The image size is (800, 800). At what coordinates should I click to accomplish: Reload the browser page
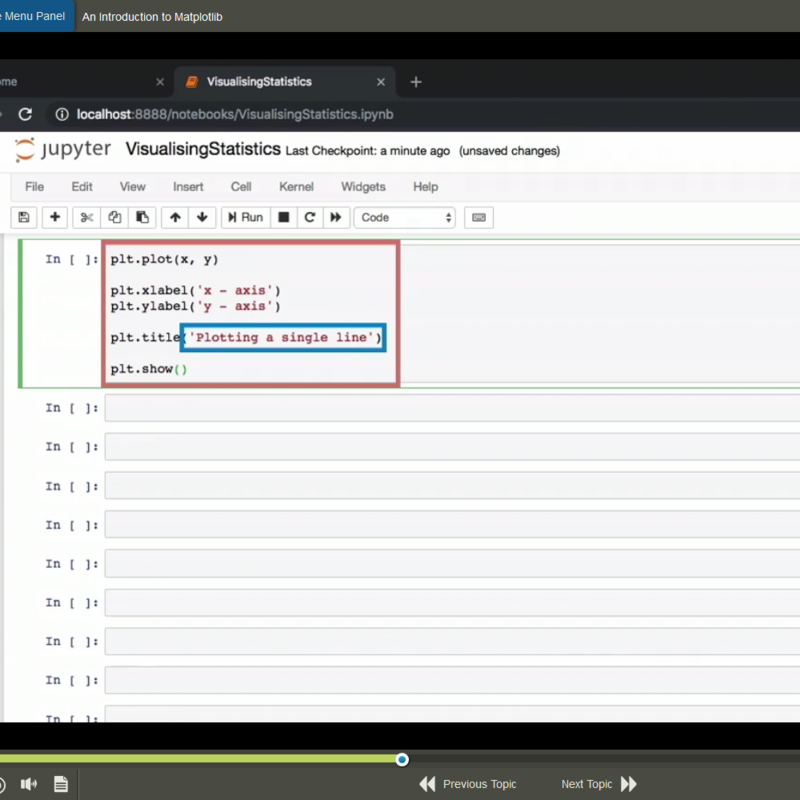[x=26, y=114]
